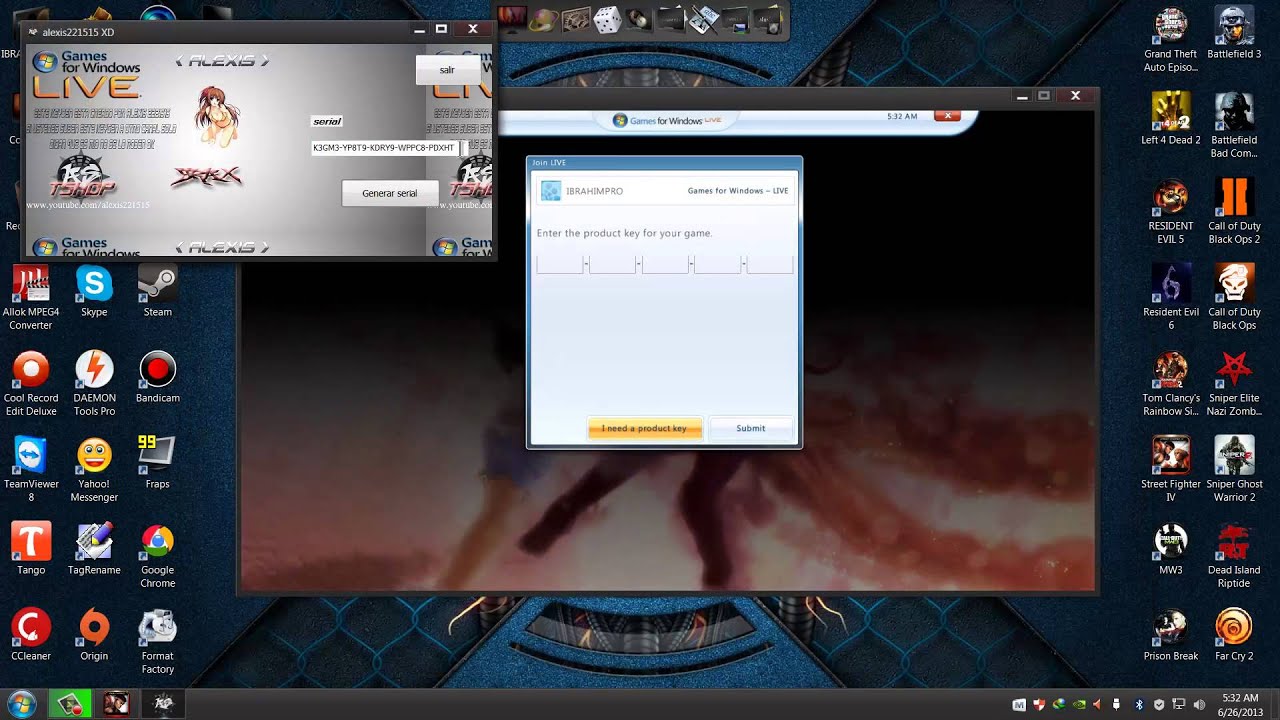The image size is (1280, 720).
Task: Select the Call of Duty Black Ops icon
Action: (x=1234, y=284)
